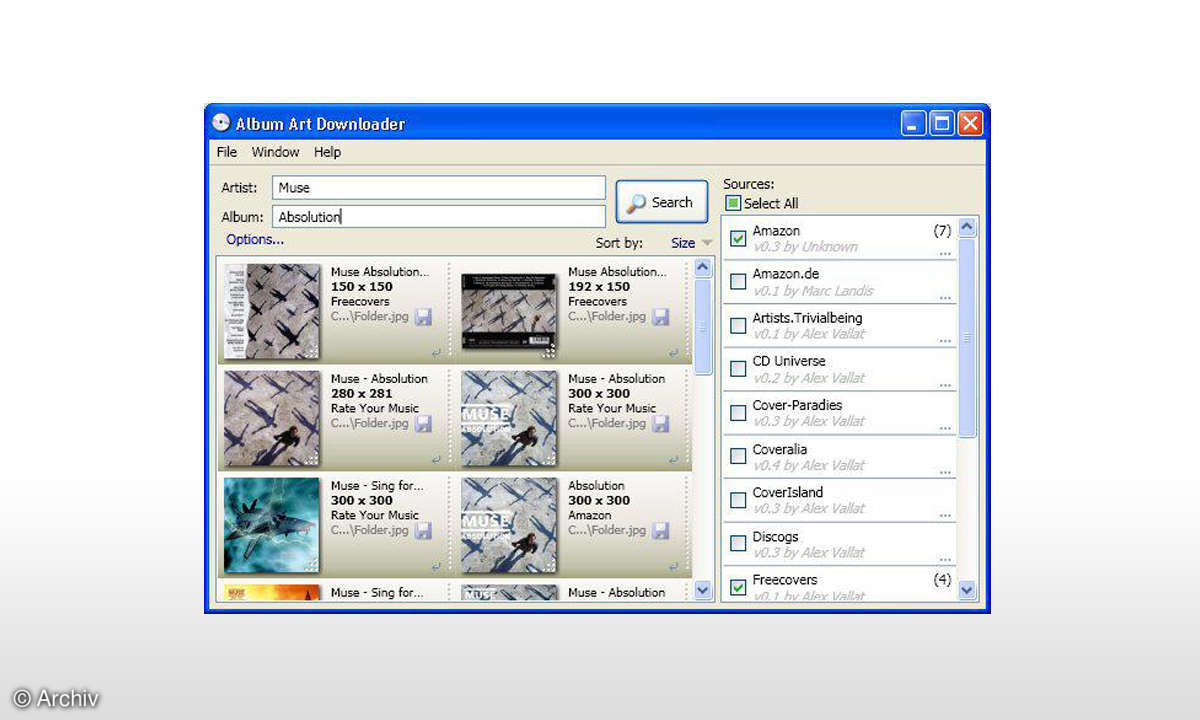Click the return arrow on 280 x 281 result
Viewport: 1200px width, 720px height.
[x=436, y=459]
